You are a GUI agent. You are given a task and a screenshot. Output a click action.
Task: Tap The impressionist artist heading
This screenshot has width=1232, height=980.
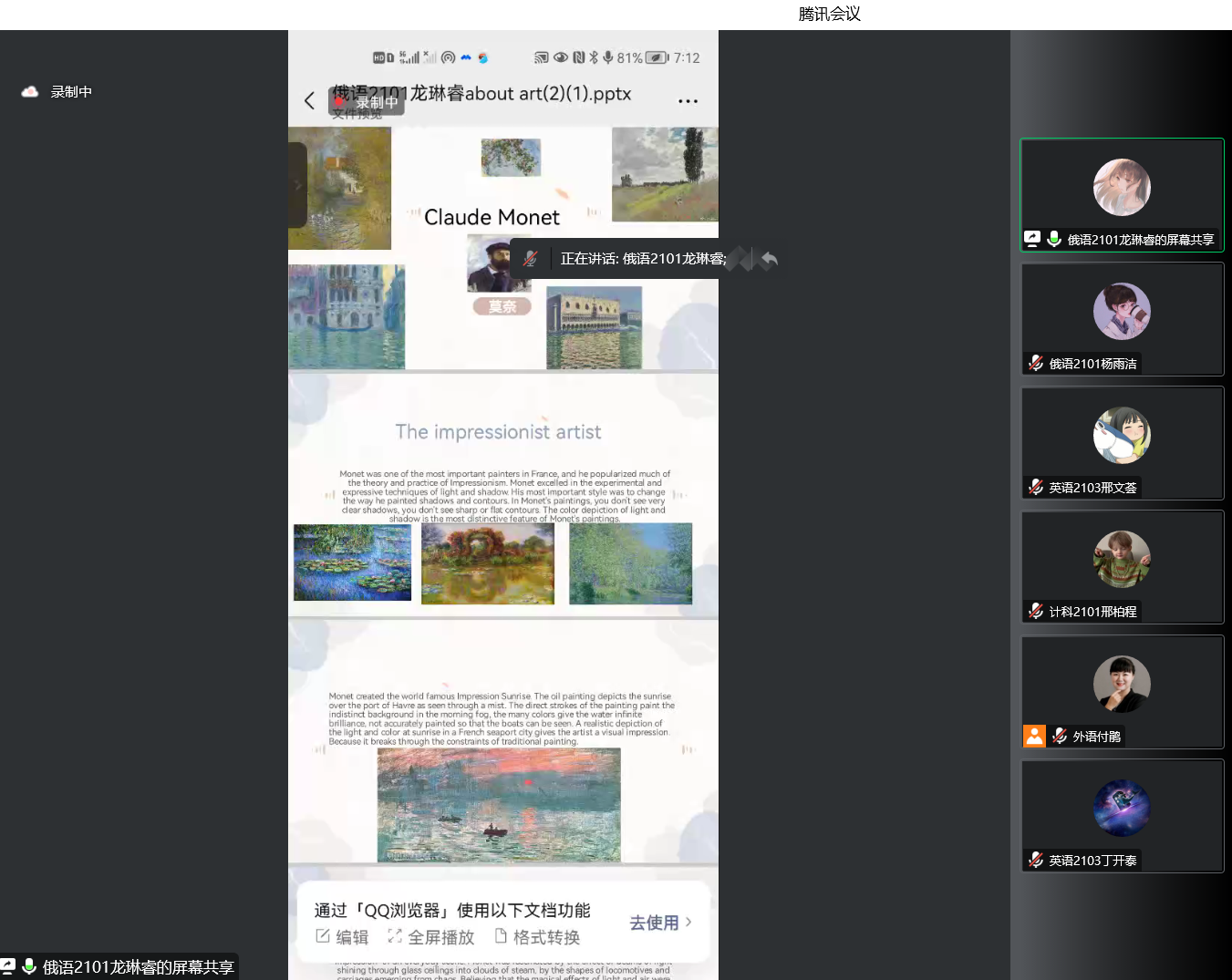[x=498, y=431]
